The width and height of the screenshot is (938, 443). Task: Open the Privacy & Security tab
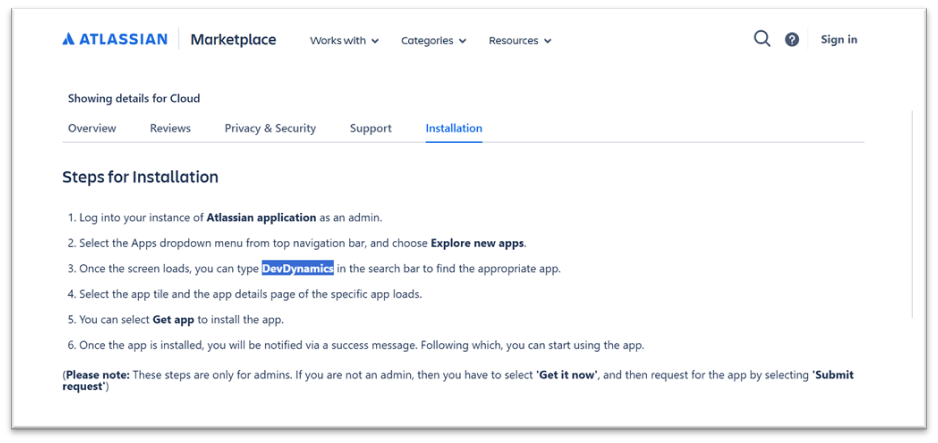pos(270,129)
